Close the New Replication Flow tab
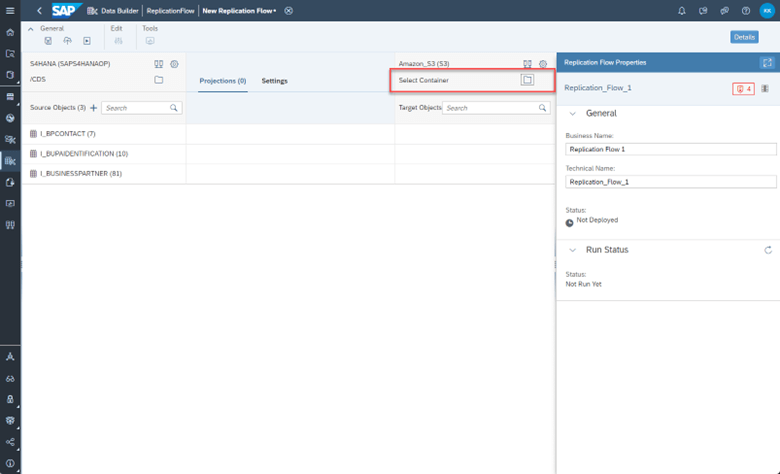 [289, 10]
